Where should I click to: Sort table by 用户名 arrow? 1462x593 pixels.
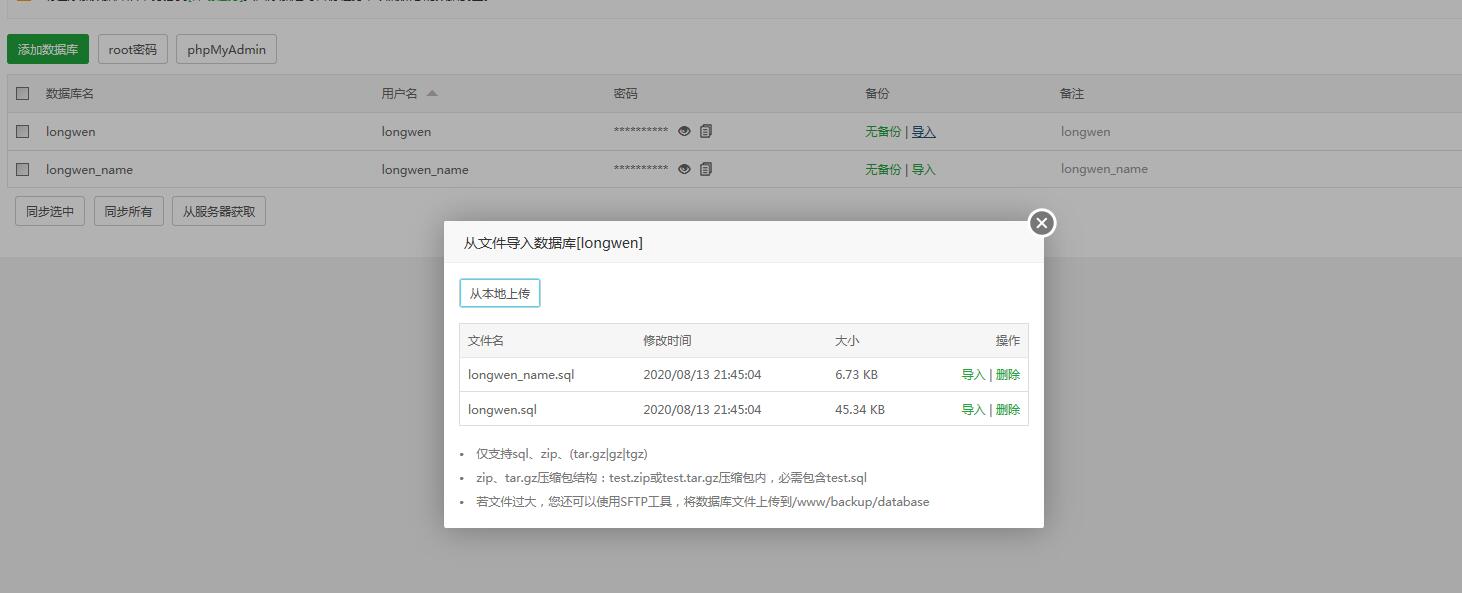tap(432, 93)
